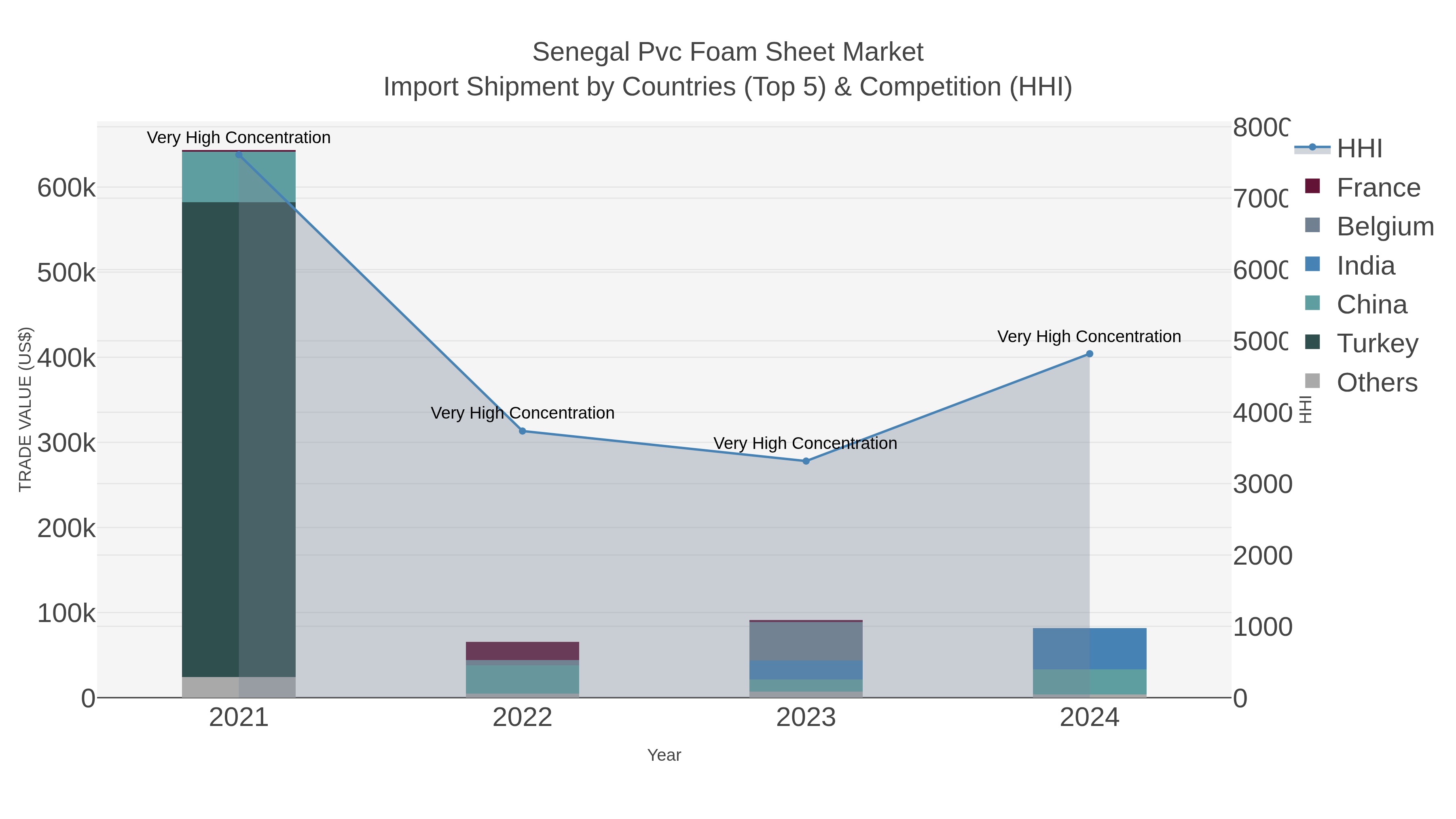Click the HHI data point for 2023
The image size is (1456, 819).
[x=806, y=461]
